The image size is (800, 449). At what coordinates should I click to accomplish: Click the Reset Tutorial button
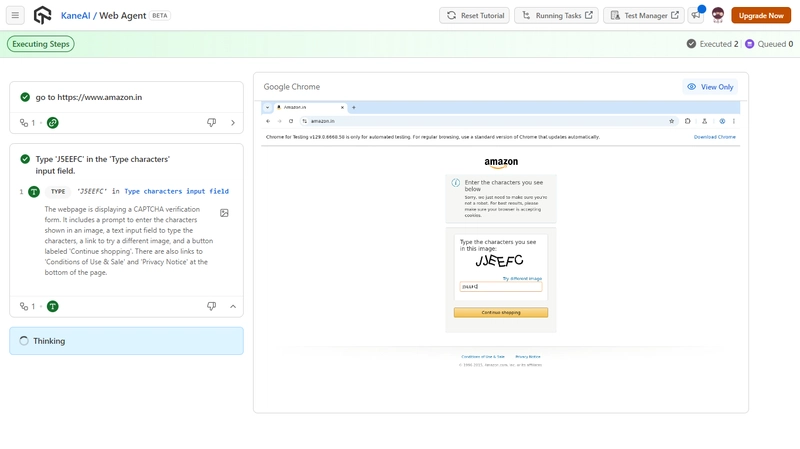(474, 15)
